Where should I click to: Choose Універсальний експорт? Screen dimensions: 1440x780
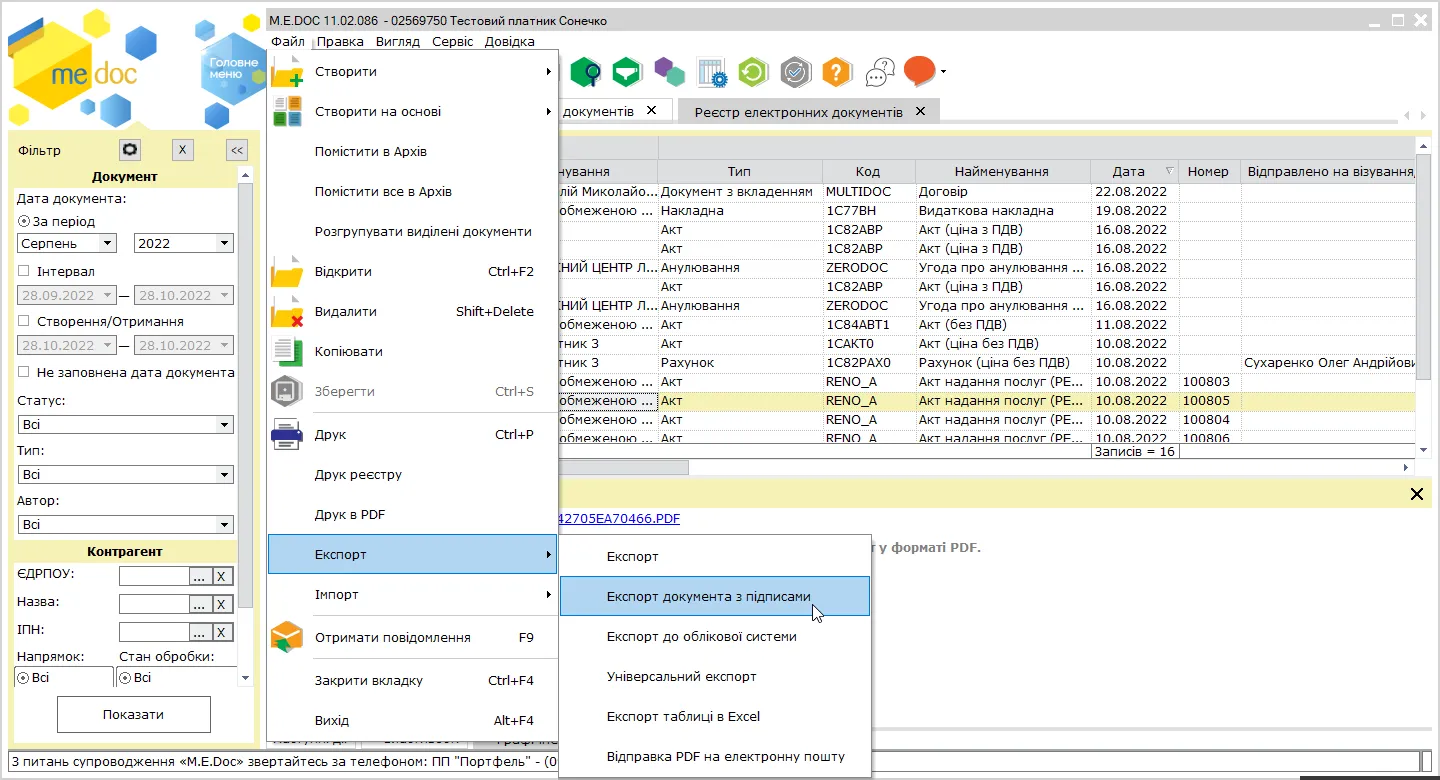(x=715, y=677)
